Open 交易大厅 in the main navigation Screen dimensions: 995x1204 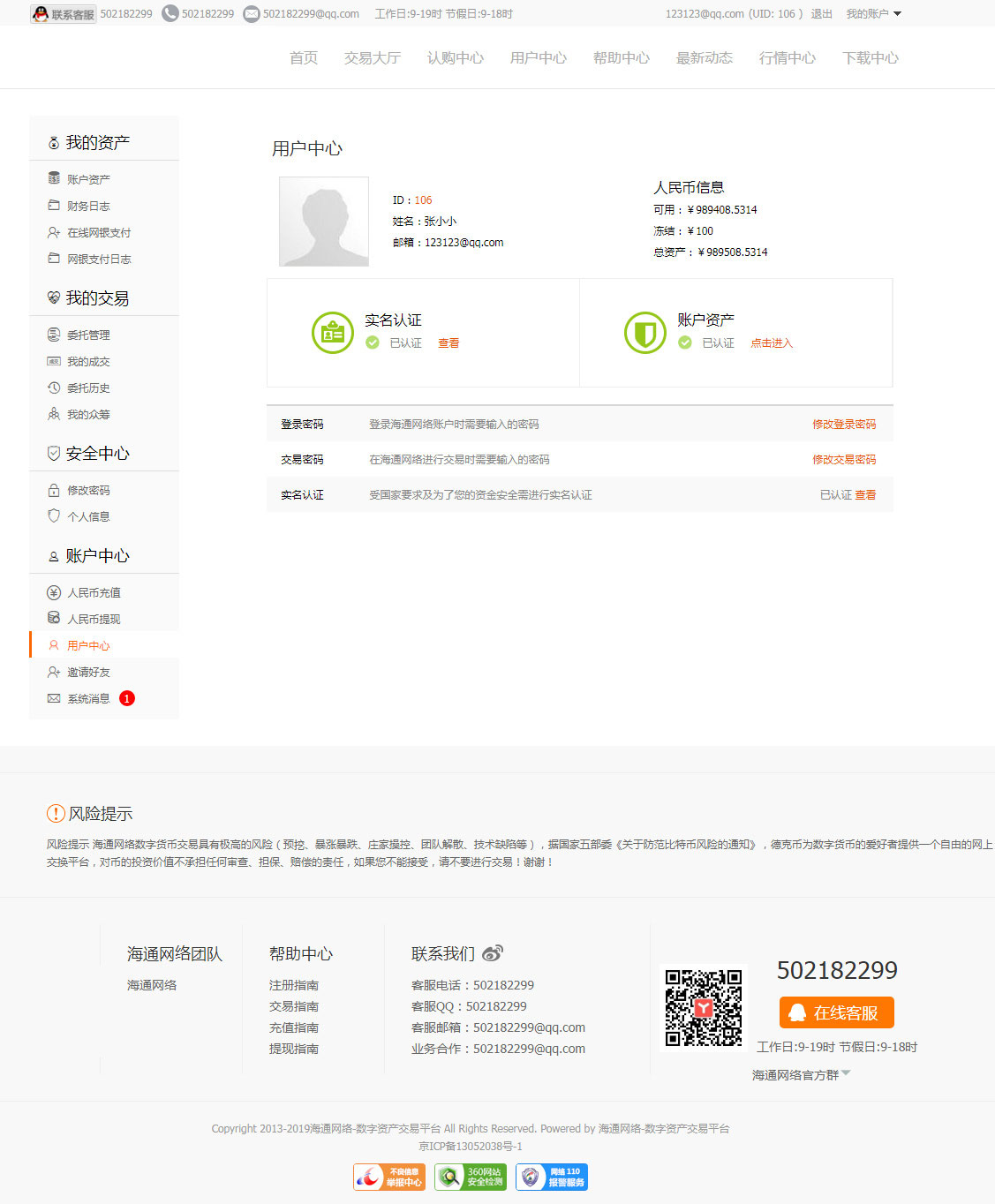(372, 58)
